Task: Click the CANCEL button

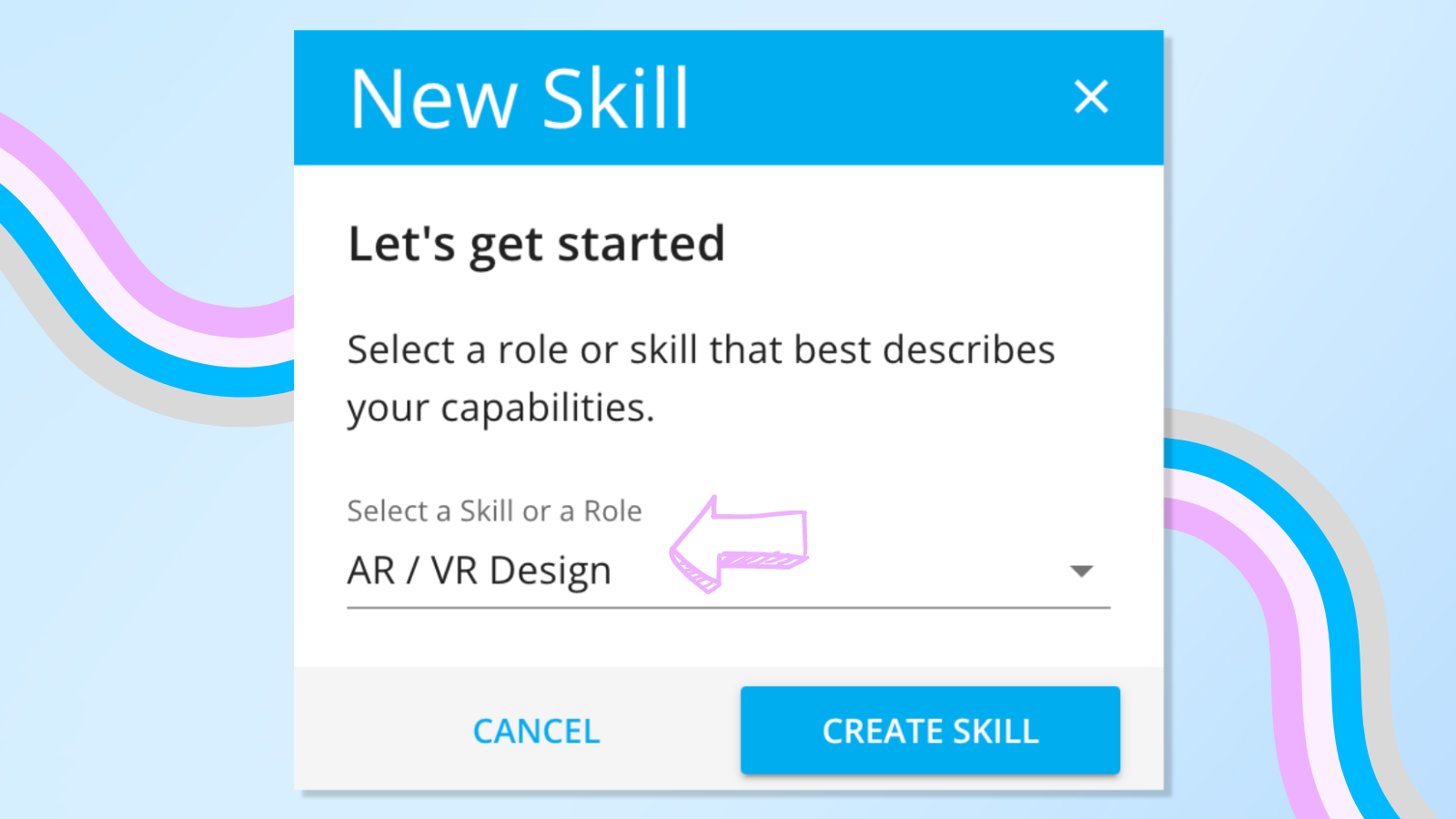Action: (536, 732)
